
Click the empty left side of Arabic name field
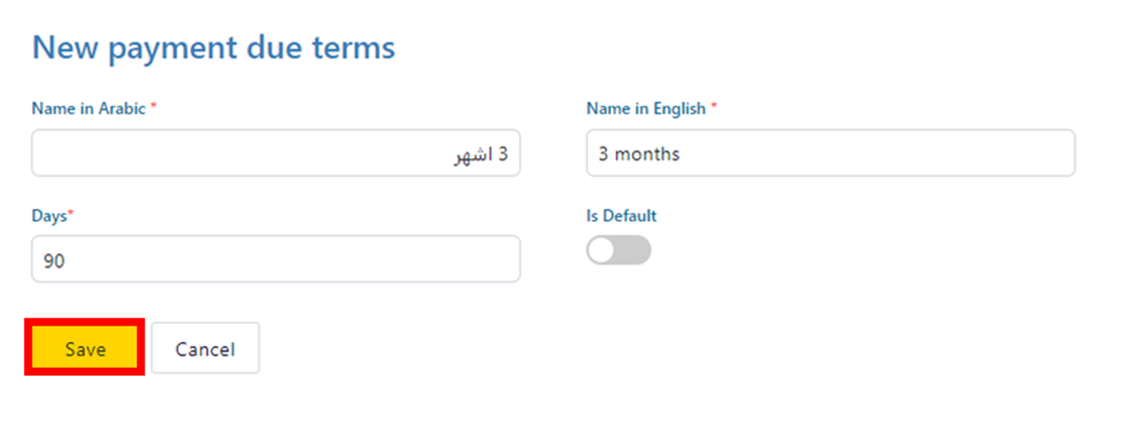pos(150,154)
